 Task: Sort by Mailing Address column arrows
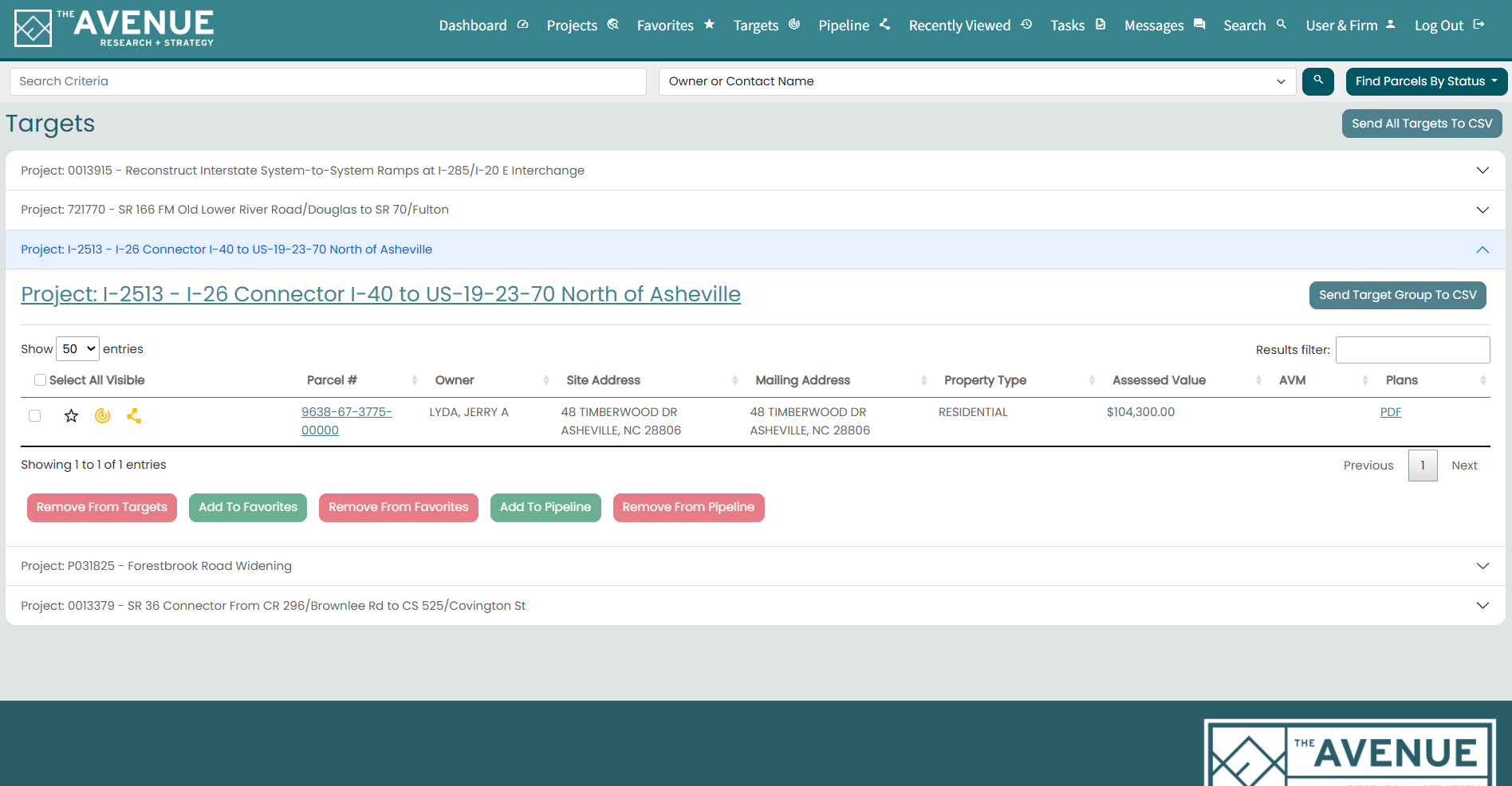point(924,380)
